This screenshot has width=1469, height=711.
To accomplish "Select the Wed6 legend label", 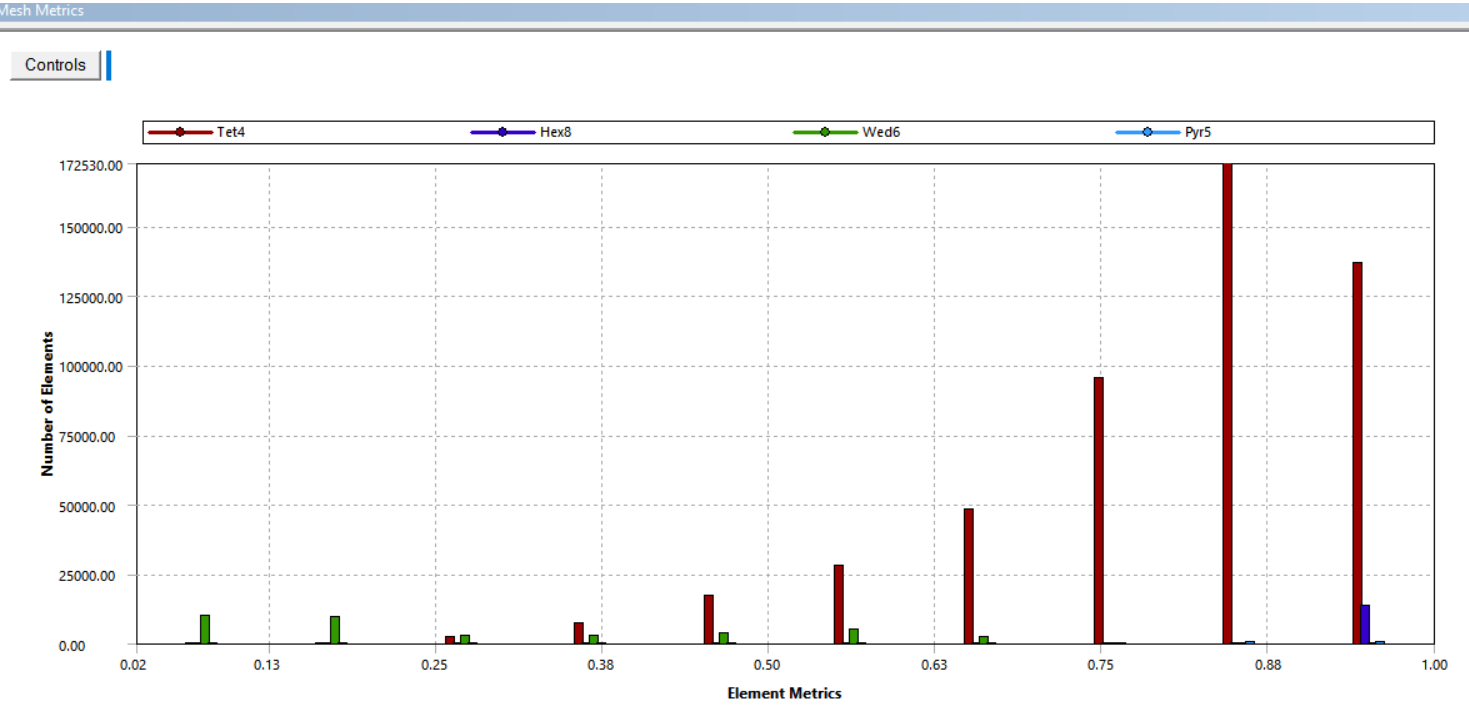I will 881,132.
